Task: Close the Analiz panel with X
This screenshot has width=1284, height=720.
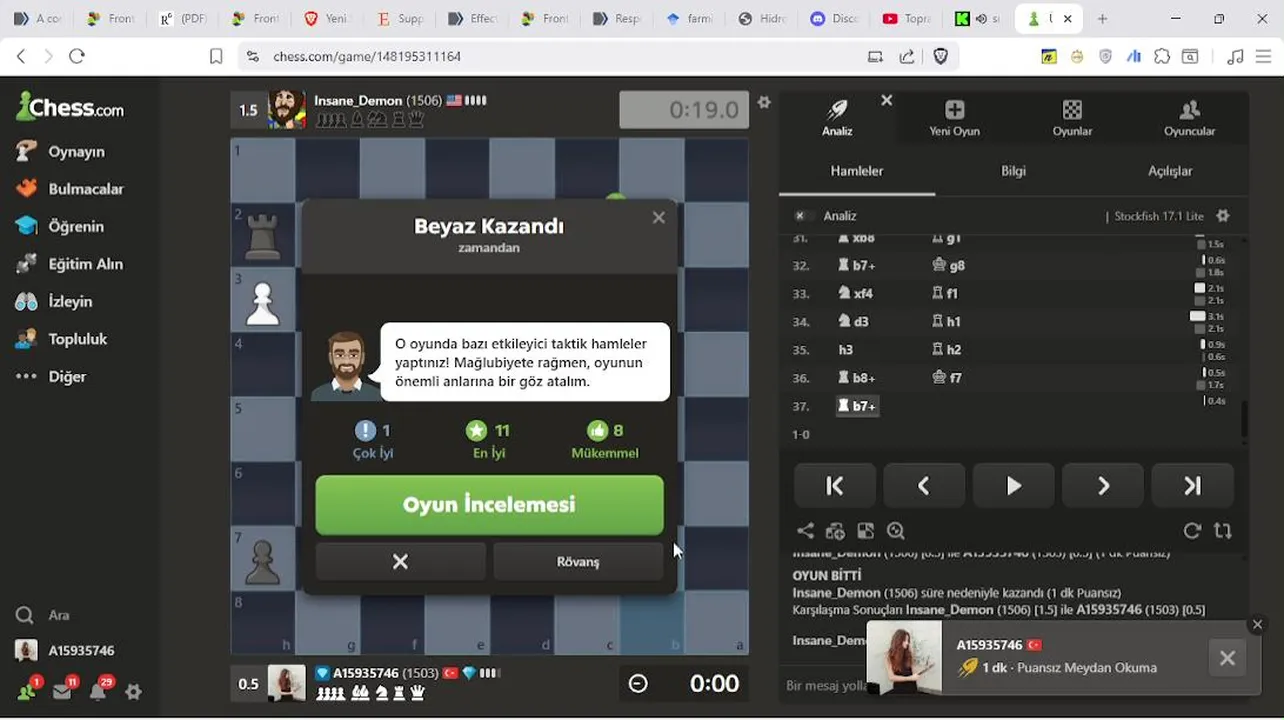Action: click(886, 100)
